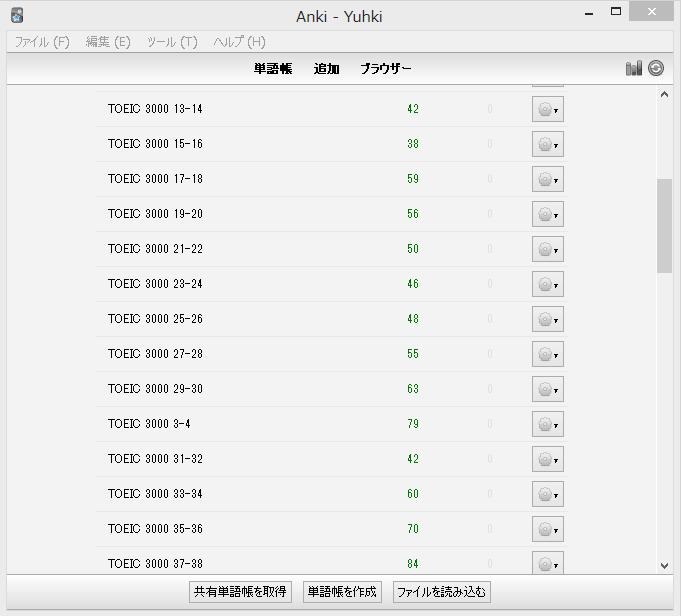
Task: Open gear options for TOEIC 3000 21-22
Action: pos(547,249)
